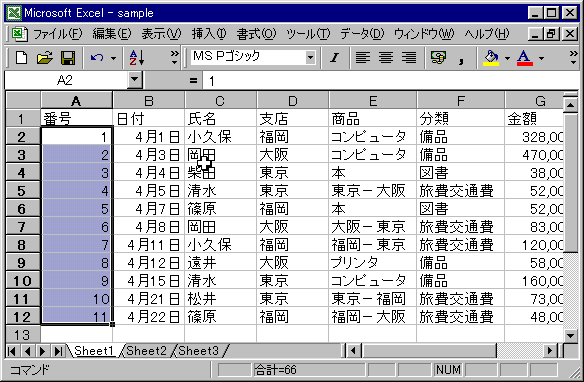584x382 pixels.
Task: Sort ascending with the A-Z icon
Action: pyautogui.click(x=137, y=58)
